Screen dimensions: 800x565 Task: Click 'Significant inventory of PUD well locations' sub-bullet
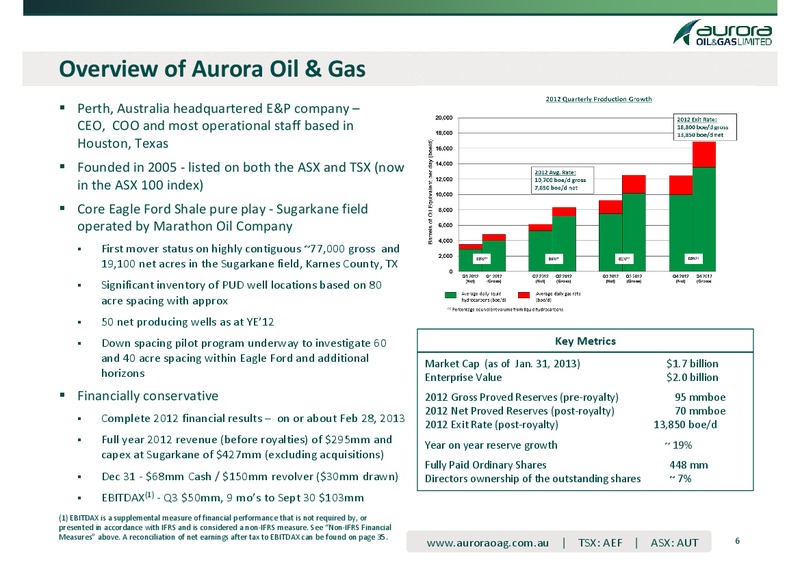point(241,292)
